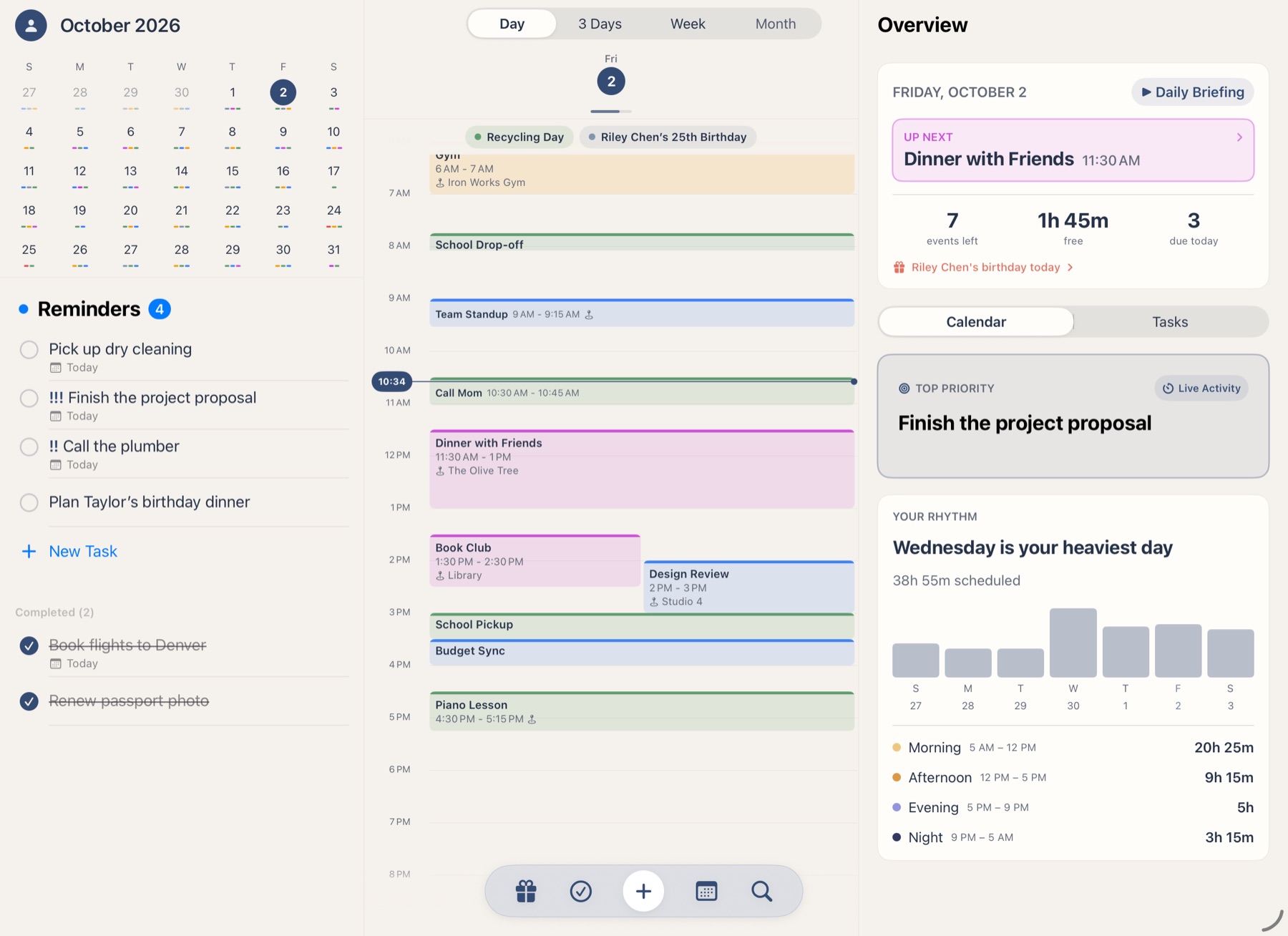Click Wednesday 30 bar in rhythm chart
Viewport: 1288px width, 936px height.
click(1073, 643)
